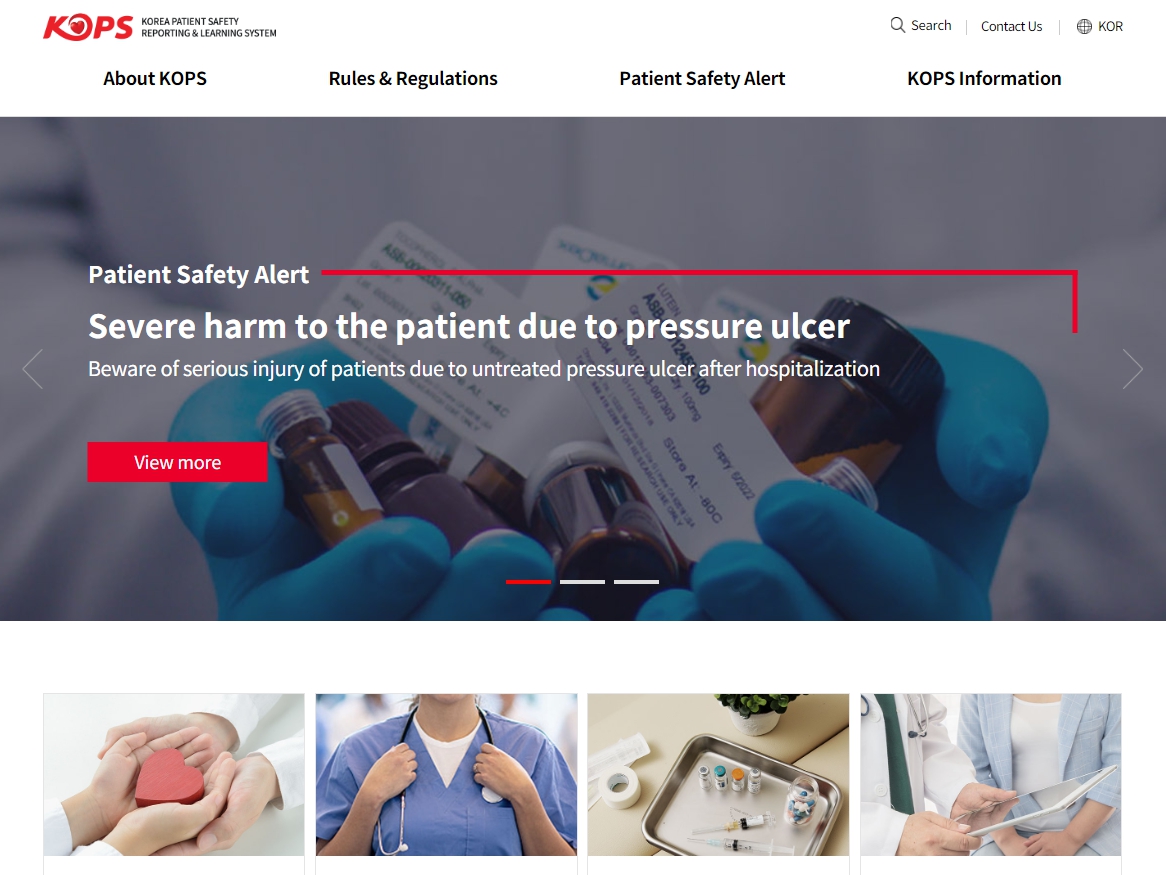Open the nurse with stethoscope card
Viewport: 1166px width, 875px height.
pyautogui.click(x=446, y=775)
